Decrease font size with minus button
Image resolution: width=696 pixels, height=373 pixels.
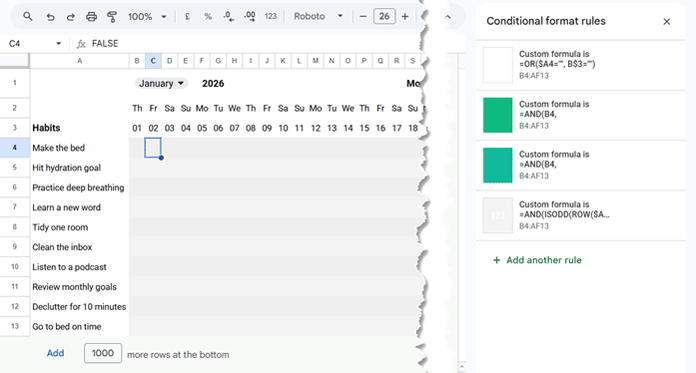click(363, 17)
